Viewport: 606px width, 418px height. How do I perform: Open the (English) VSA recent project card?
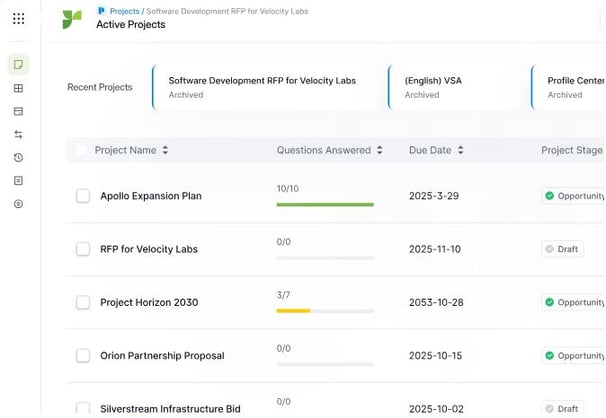pos(456,87)
